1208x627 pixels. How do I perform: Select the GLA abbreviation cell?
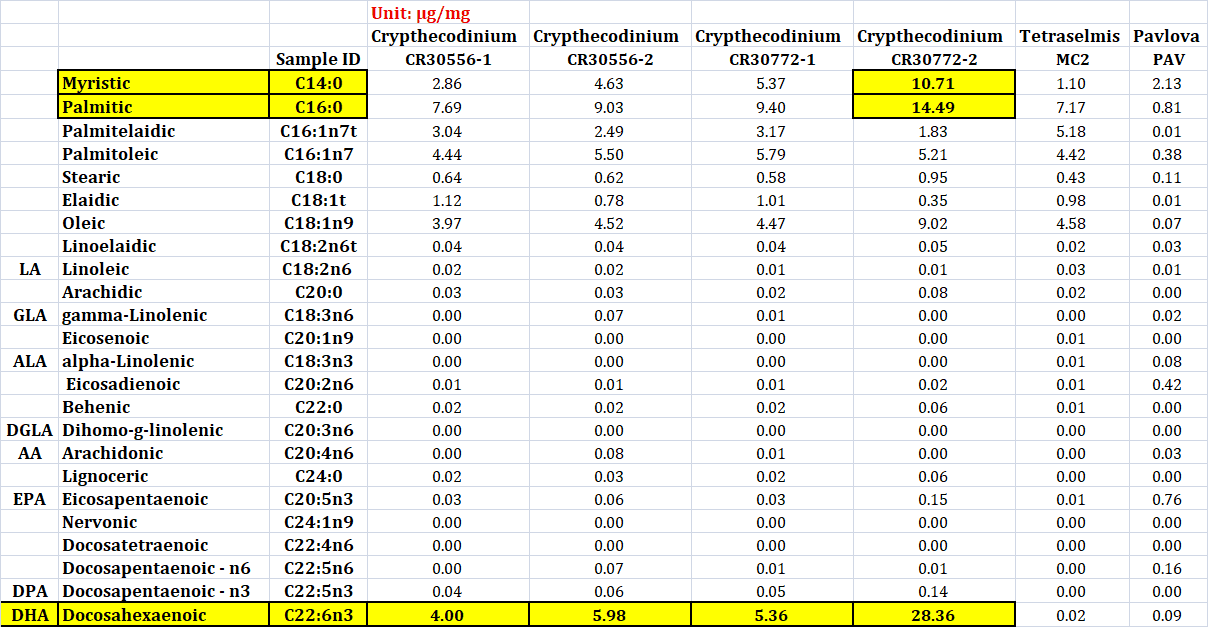pyautogui.click(x=30, y=315)
